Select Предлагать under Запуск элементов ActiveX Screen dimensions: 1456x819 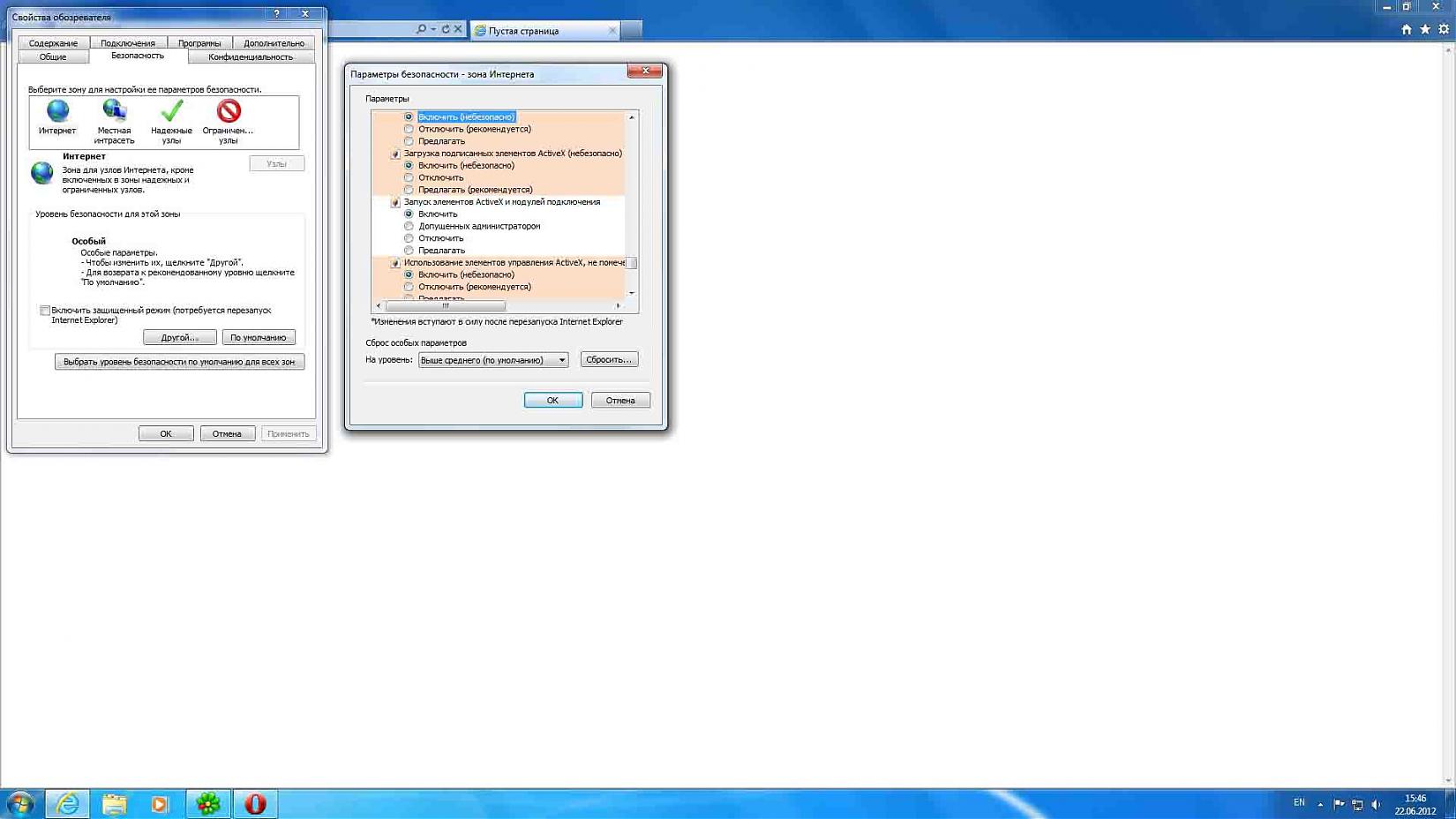coord(409,251)
